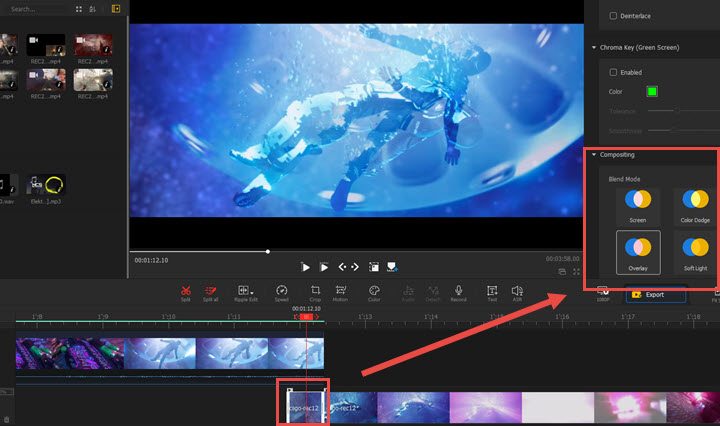720x426 pixels.
Task: Select the Color Dodge blend mode
Action: click(695, 206)
